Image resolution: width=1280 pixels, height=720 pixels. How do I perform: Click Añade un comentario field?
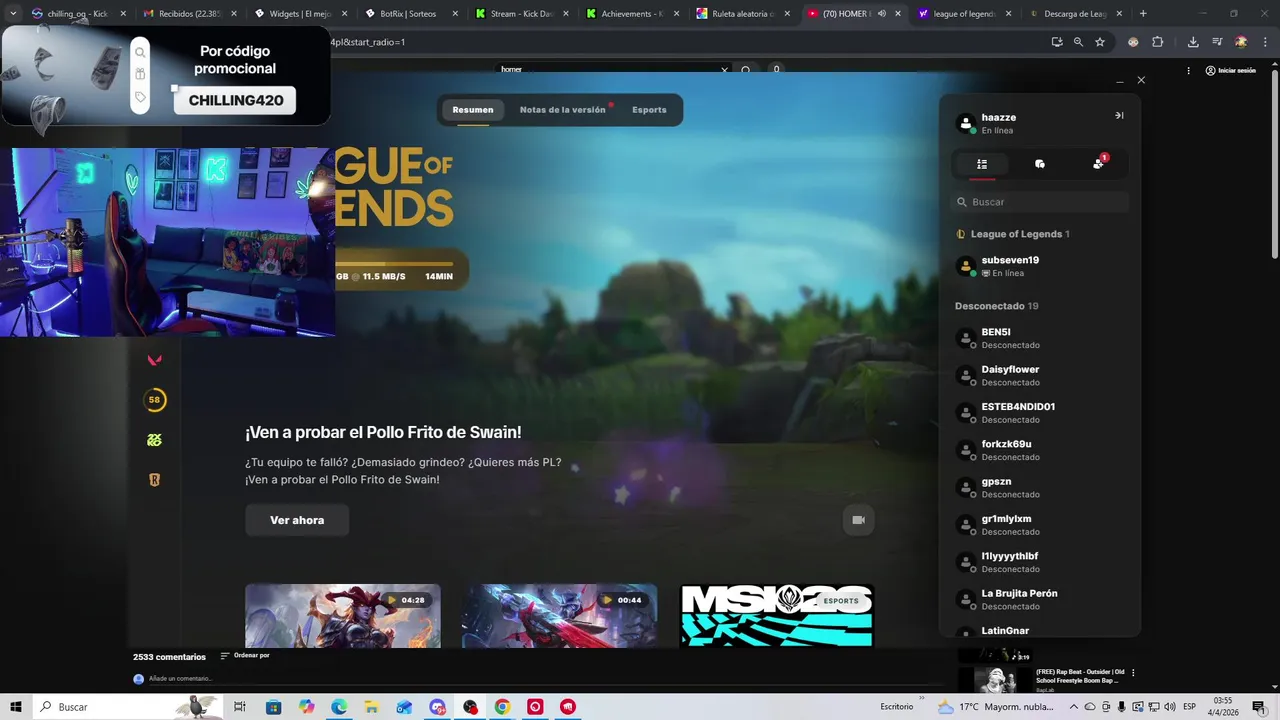pyautogui.click(x=180, y=679)
